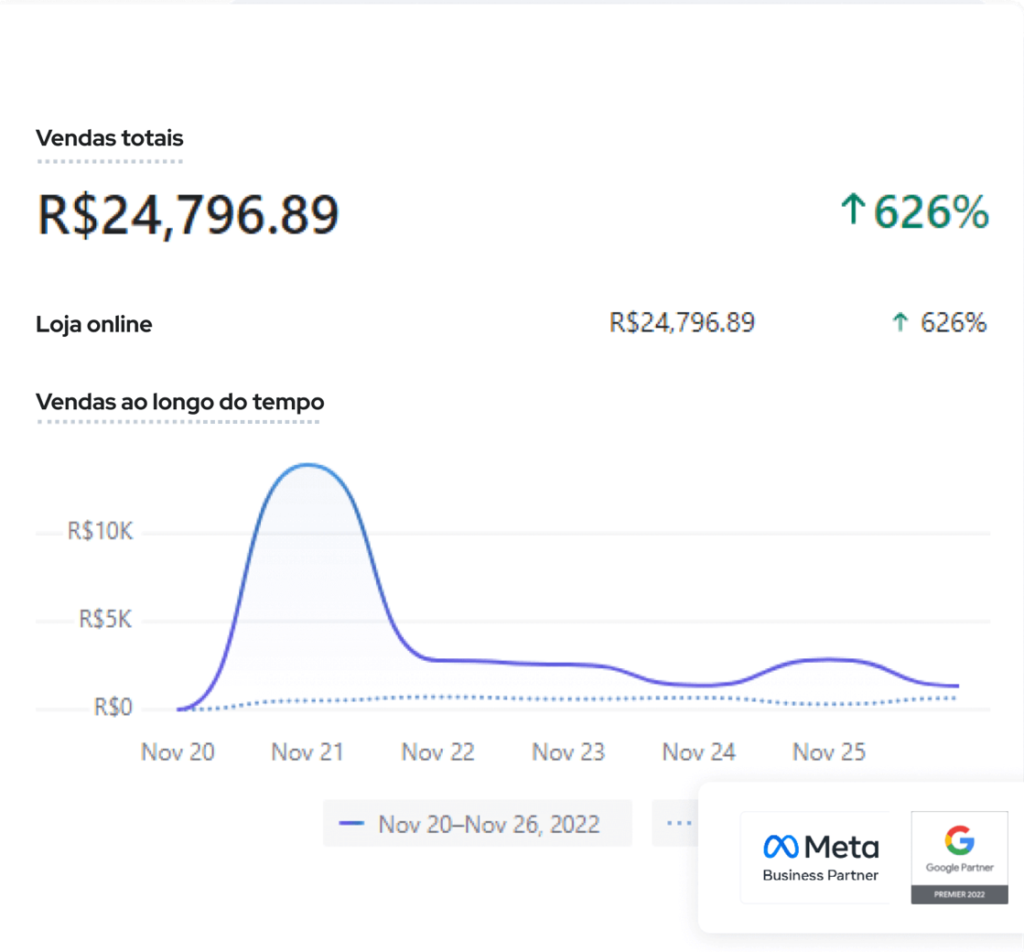Image resolution: width=1024 pixels, height=952 pixels.
Task: Click the PREMIER 2022 badge strip
Action: pyautogui.click(x=959, y=895)
